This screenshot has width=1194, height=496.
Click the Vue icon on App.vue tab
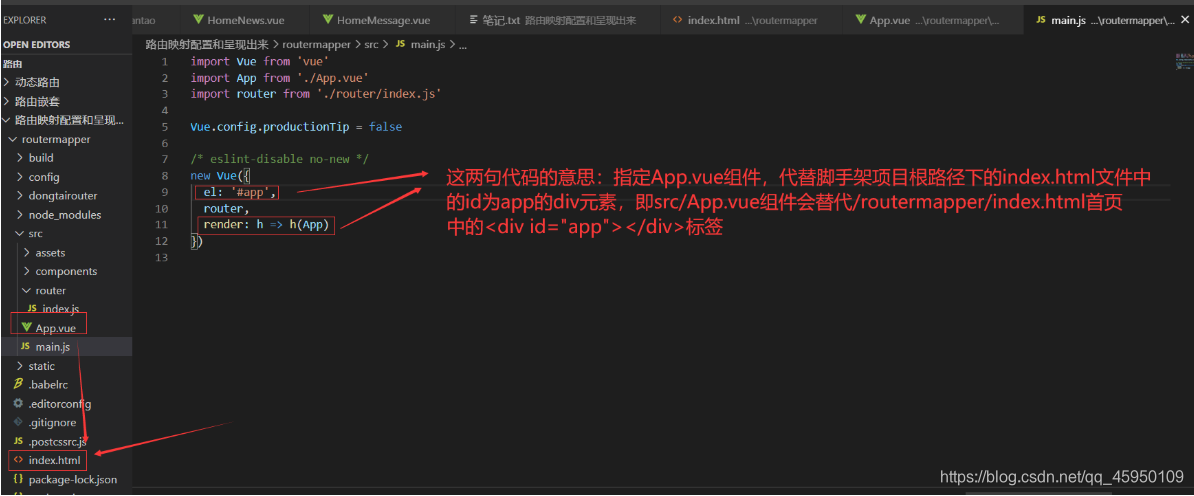click(860, 20)
